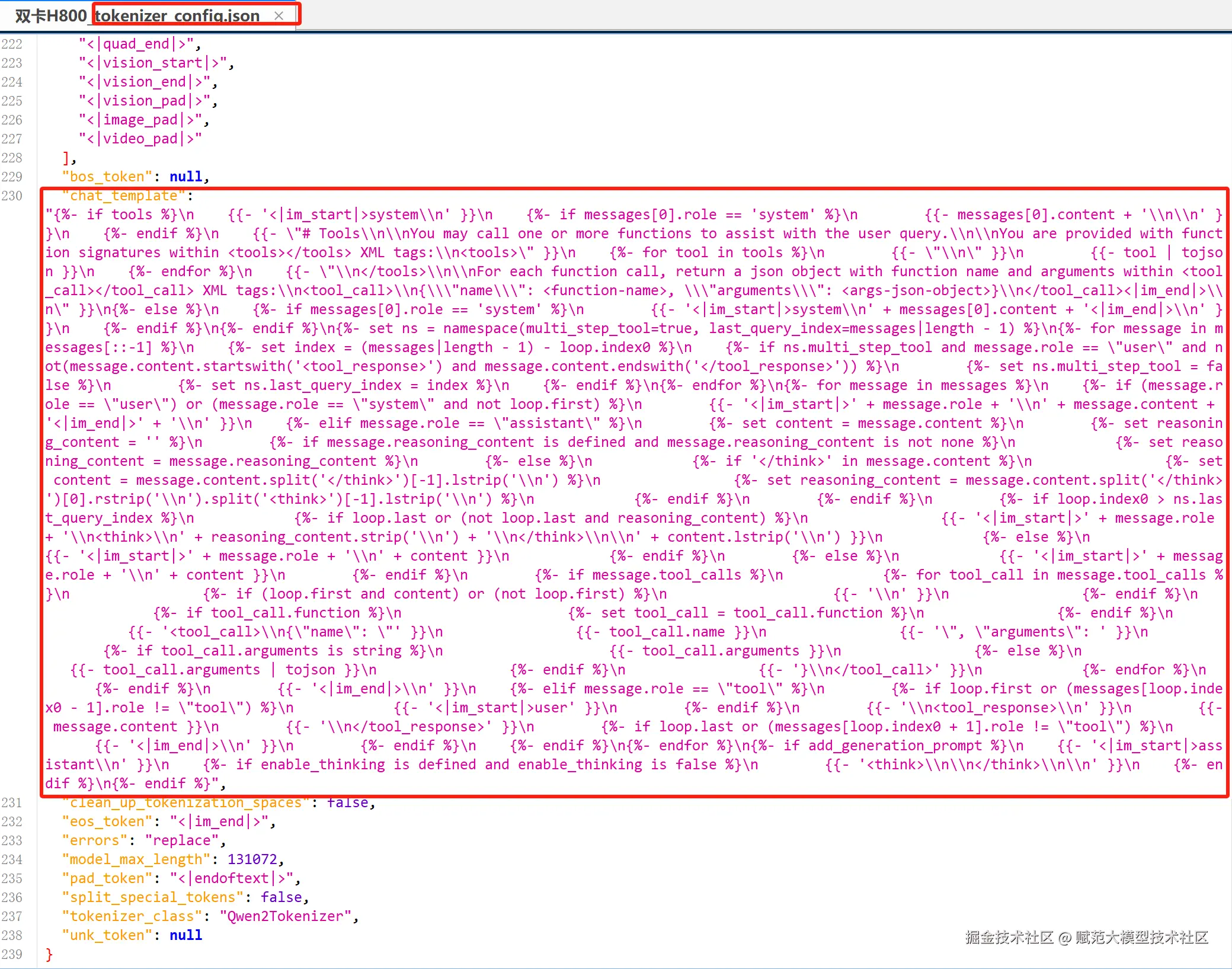Click the false value of split_special_tokens

point(281,897)
